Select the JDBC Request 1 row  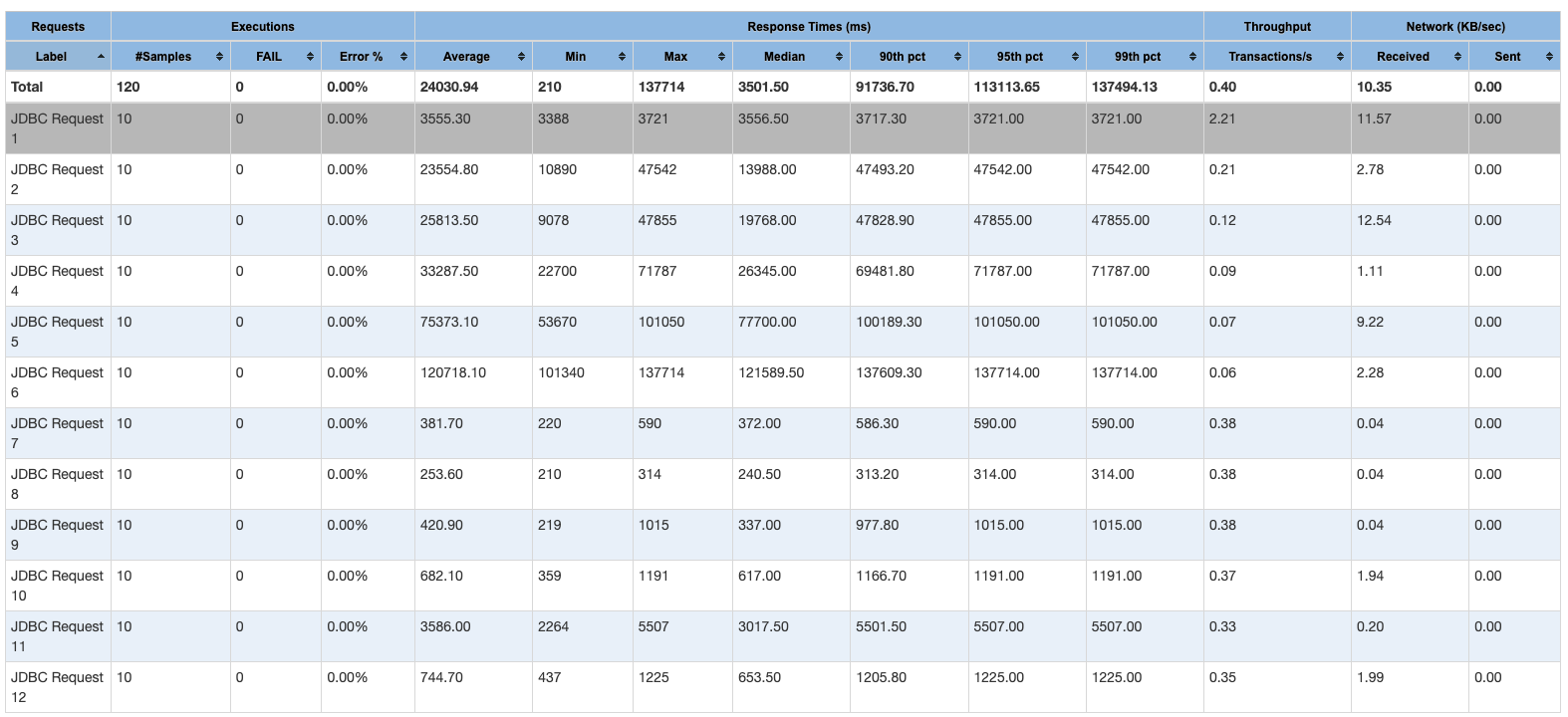783,128
